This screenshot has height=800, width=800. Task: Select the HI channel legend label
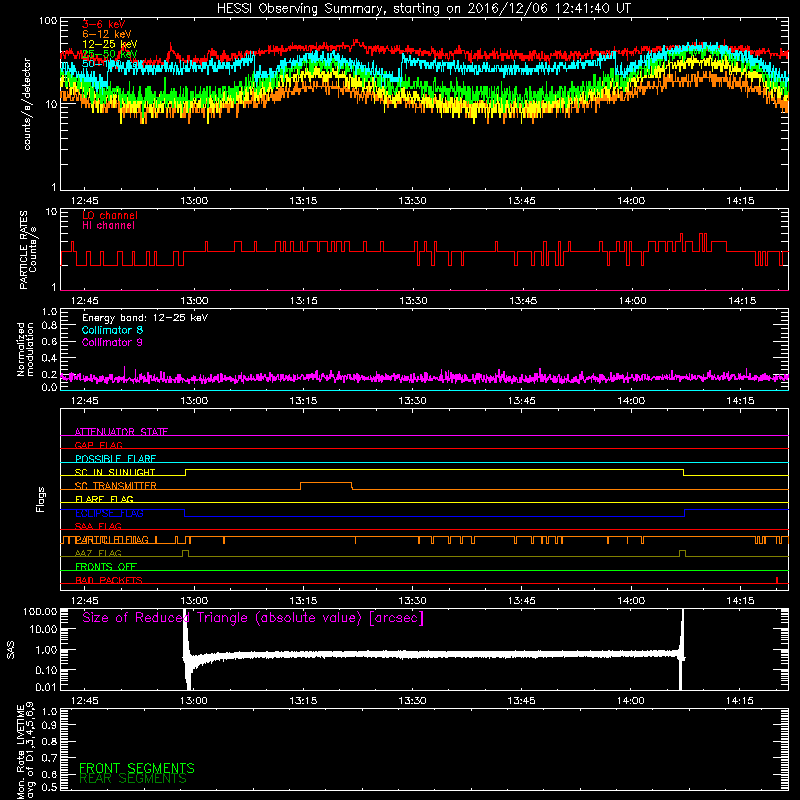[x=108, y=226]
